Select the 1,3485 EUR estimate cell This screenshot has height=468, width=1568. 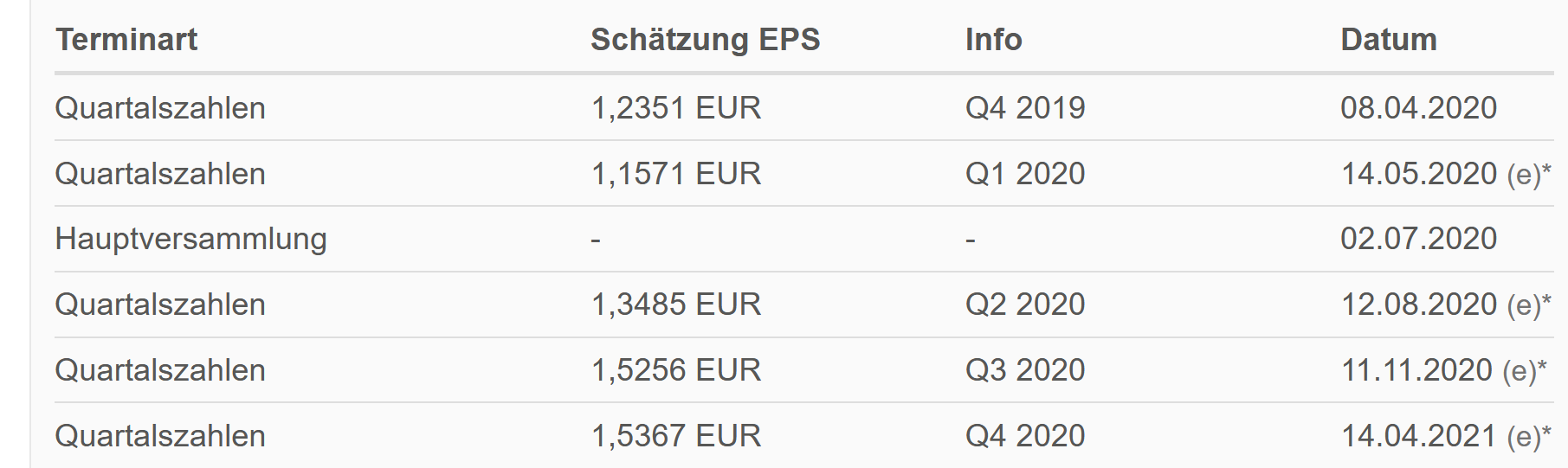[x=675, y=305]
